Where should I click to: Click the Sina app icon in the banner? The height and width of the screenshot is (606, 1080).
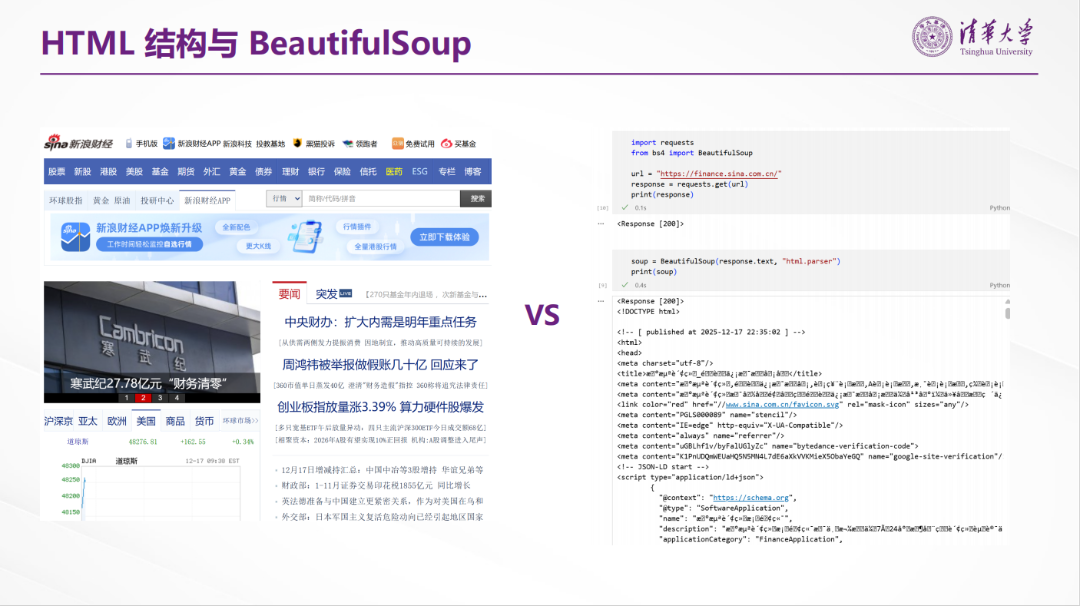tap(75, 237)
